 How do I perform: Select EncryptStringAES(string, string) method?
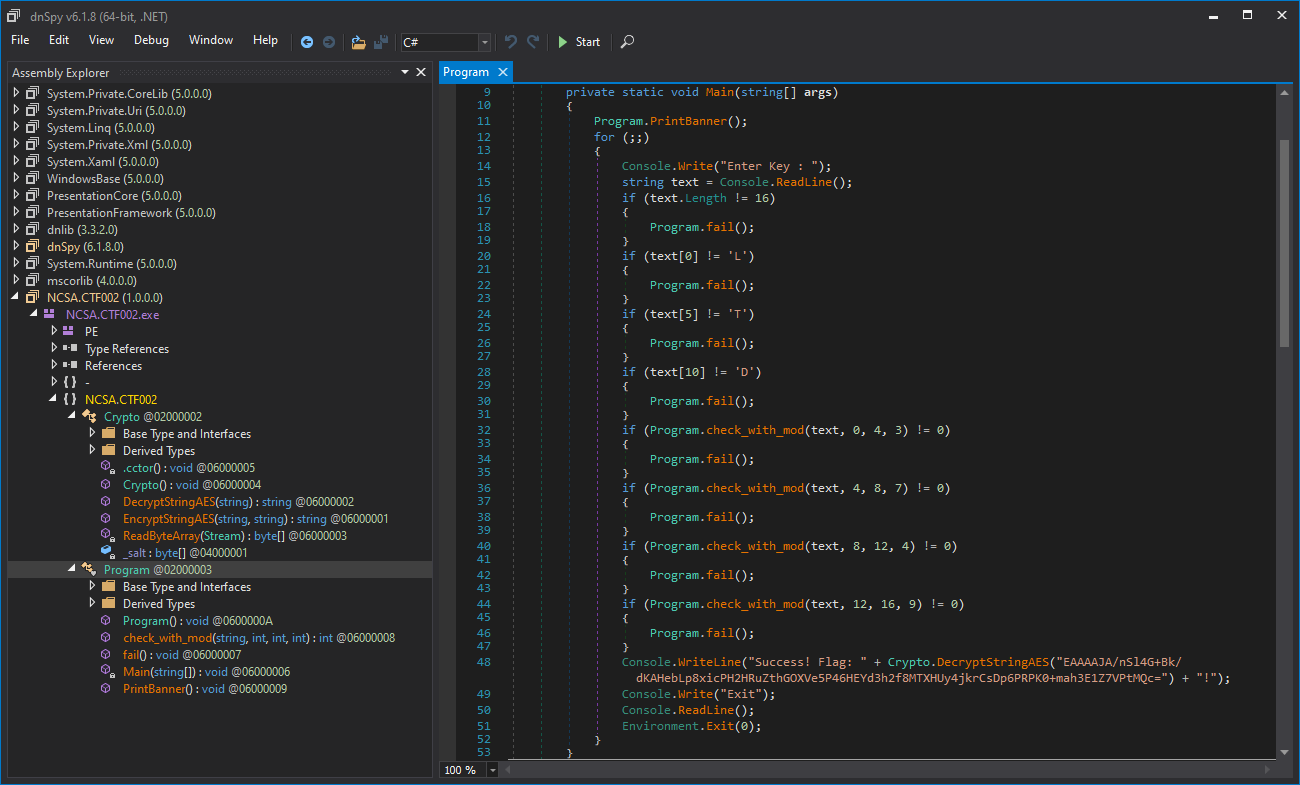pos(255,518)
